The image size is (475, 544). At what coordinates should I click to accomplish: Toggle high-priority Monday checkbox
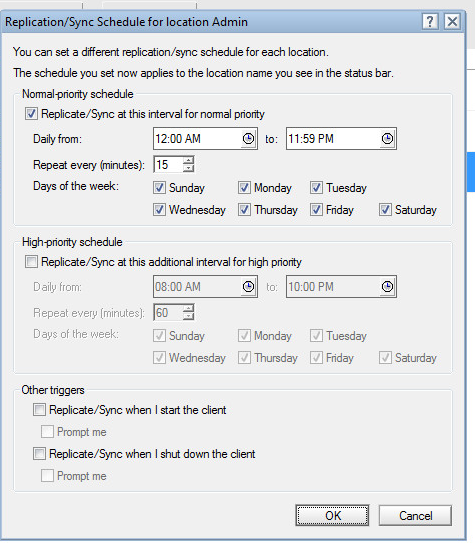pos(244,336)
